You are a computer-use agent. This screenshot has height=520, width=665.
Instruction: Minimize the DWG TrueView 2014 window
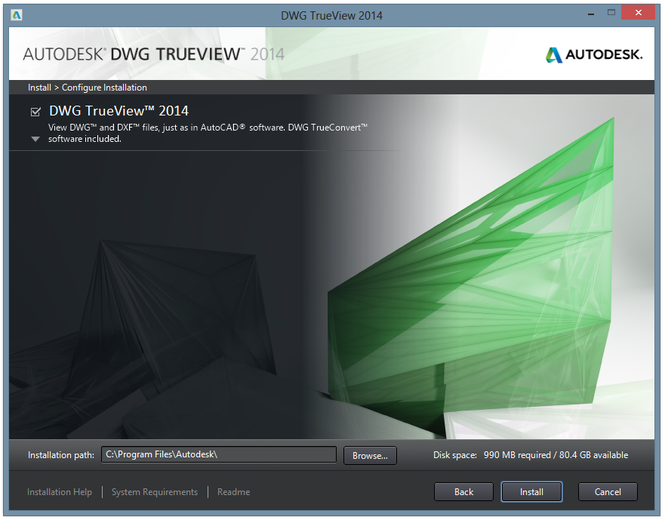pyautogui.click(x=591, y=14)
